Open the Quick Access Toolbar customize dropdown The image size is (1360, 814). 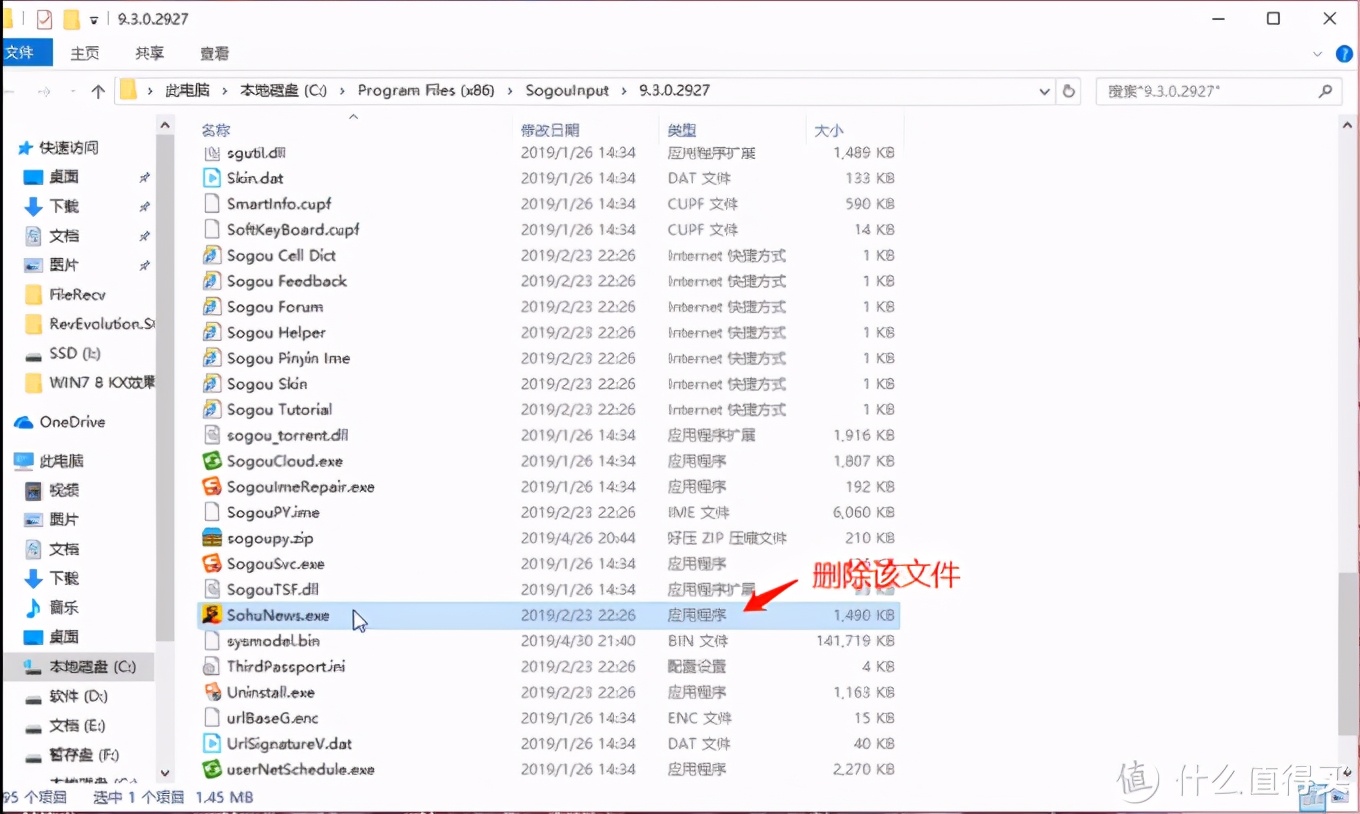(x=94, y=19)
